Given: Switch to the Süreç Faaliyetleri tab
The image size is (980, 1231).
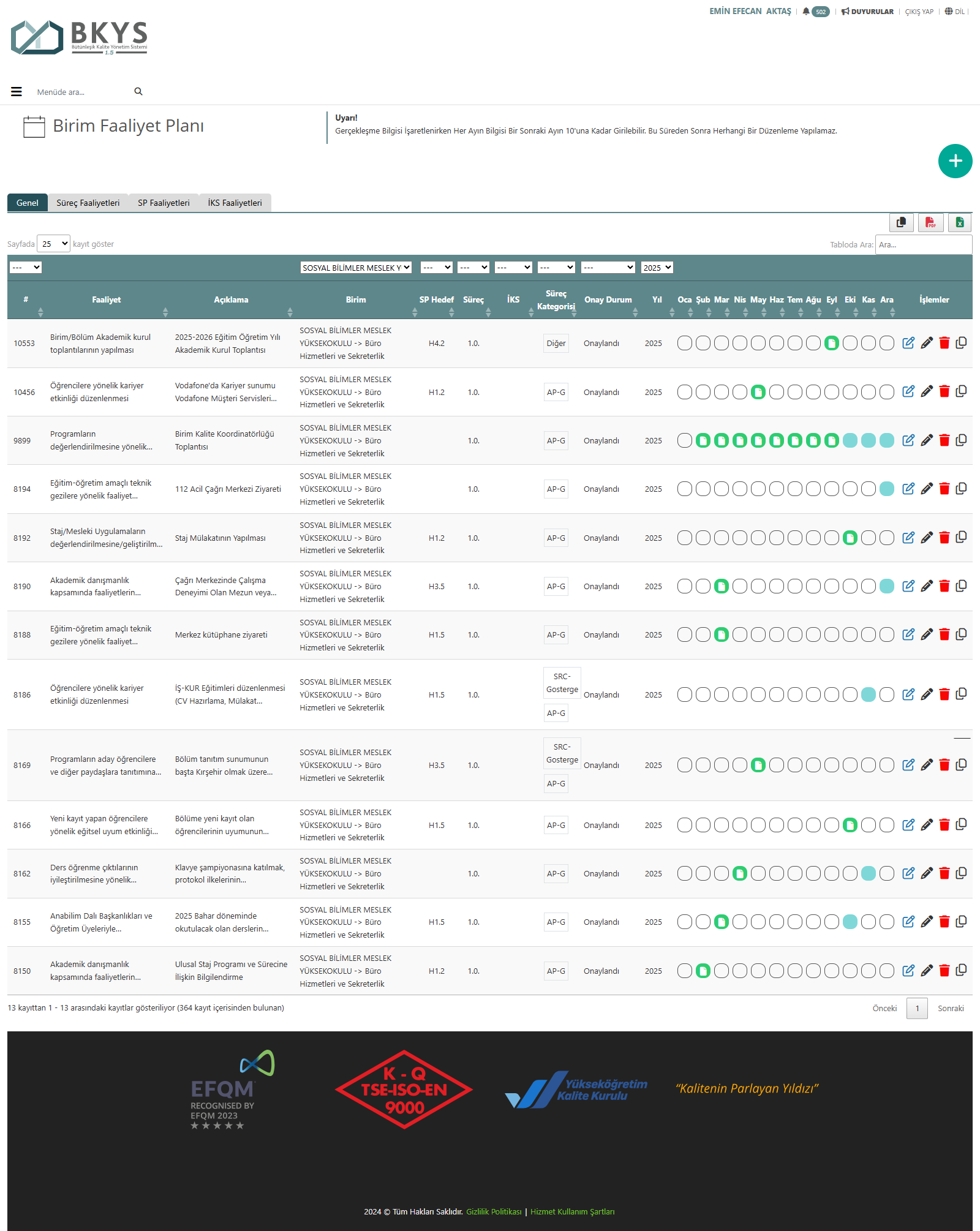Looking at the screenshot, I should 88,203.
